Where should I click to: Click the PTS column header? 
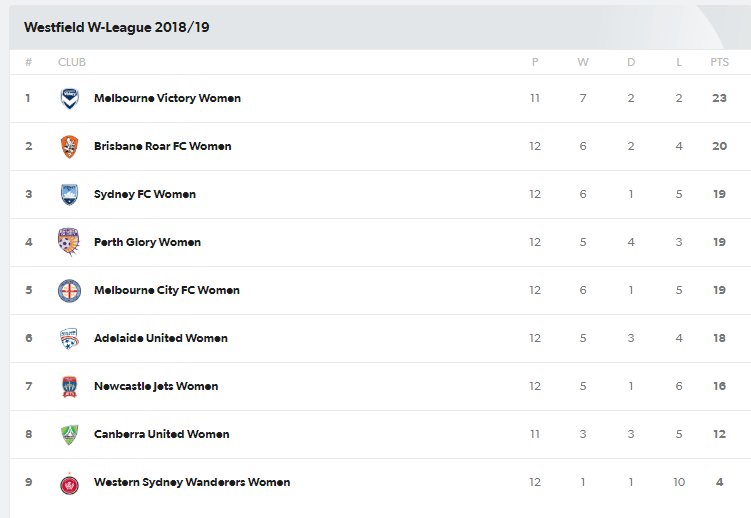pos(719,62)
